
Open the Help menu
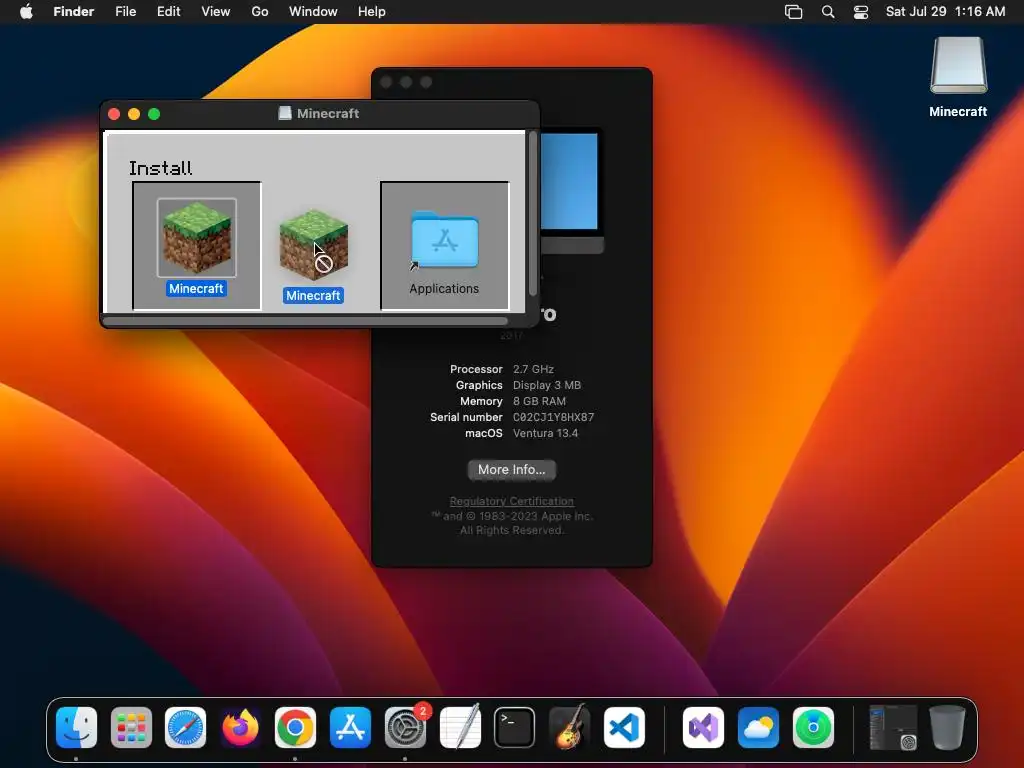[372, 12]
